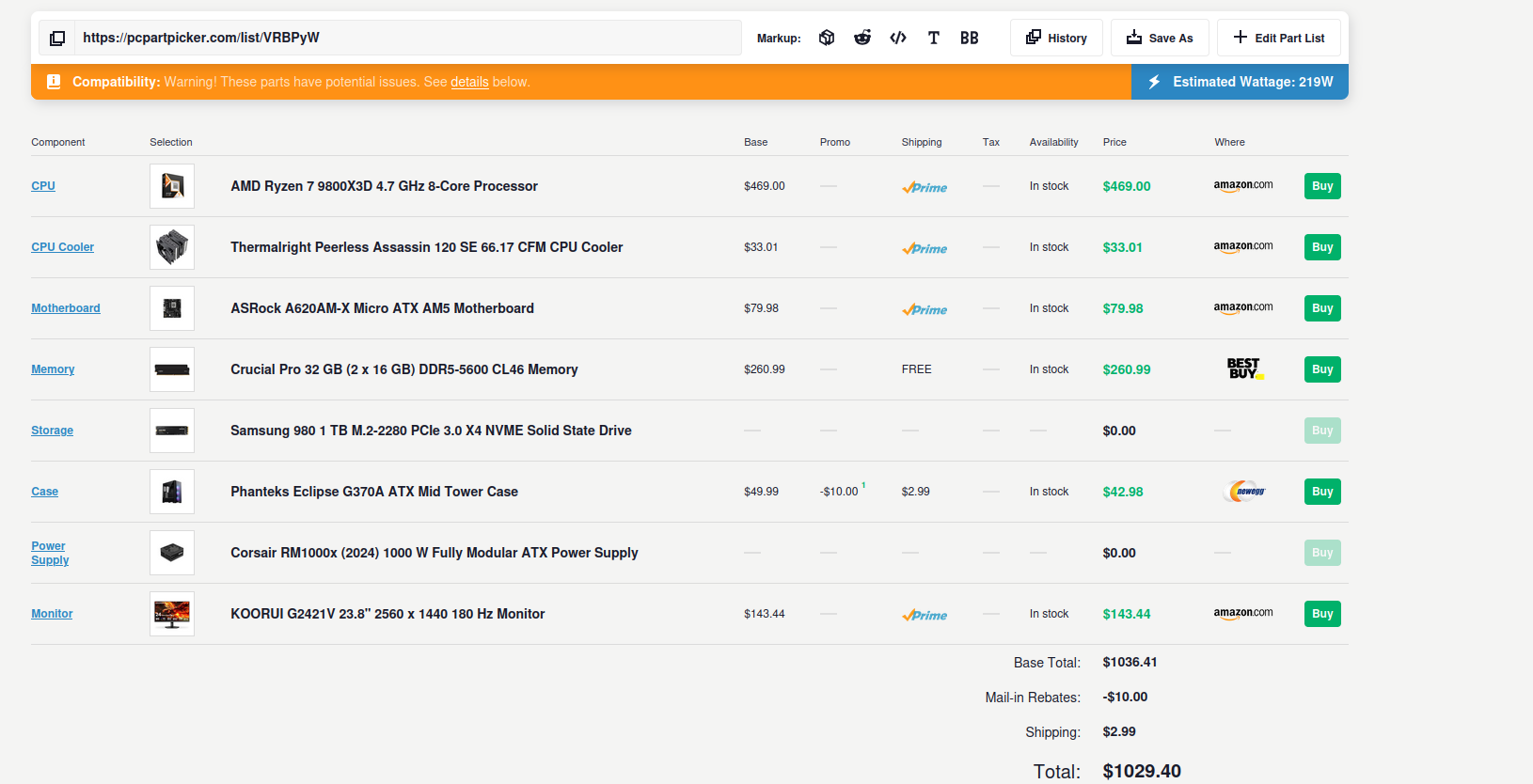Image resolution: width=1533 pixels, height=784 pixels.
Task: Open compatibility details link
Action: pos(469,82)
